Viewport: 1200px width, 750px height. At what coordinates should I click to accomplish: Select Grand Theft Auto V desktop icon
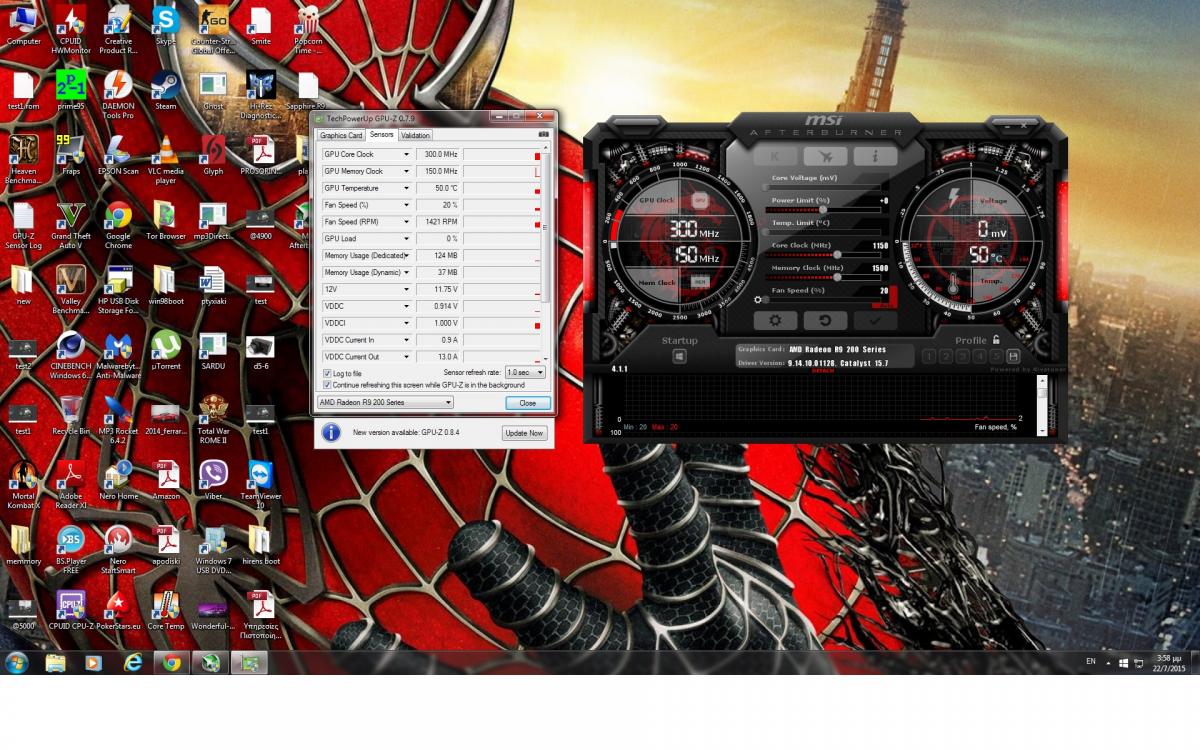(71, 223)
